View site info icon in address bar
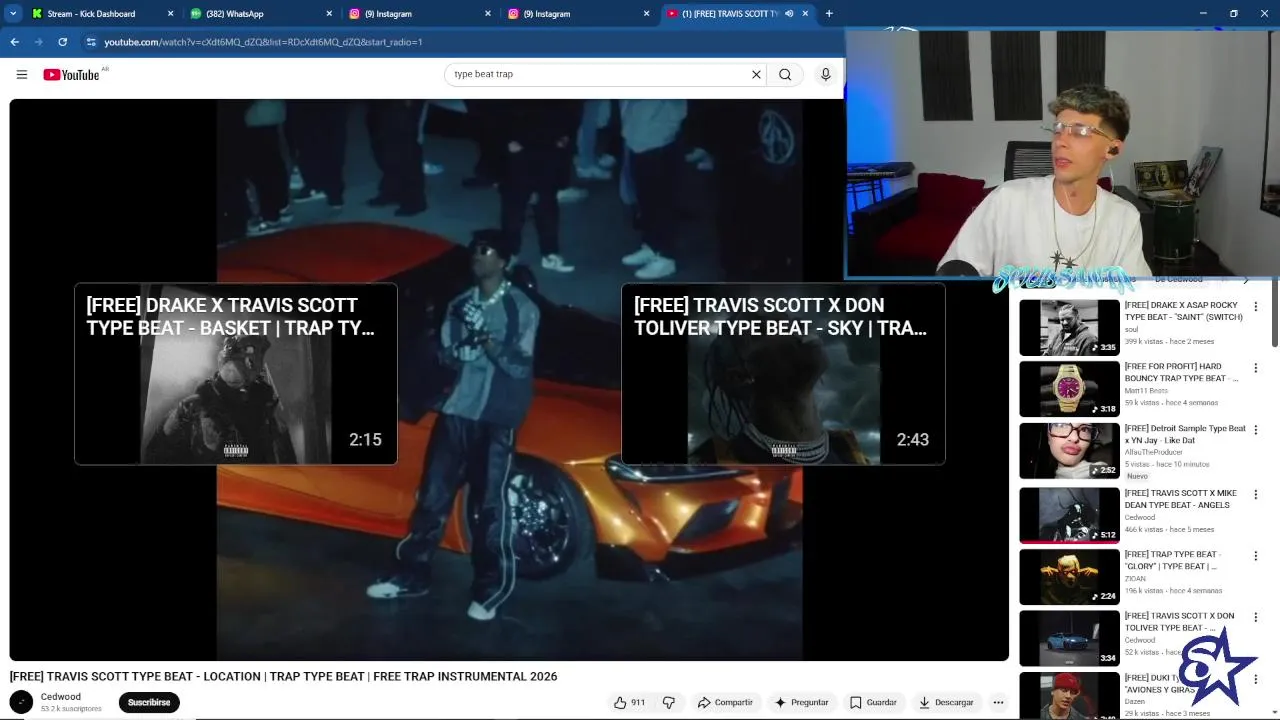The height and width of the screenshot is (720, 1280). point(91,42)
